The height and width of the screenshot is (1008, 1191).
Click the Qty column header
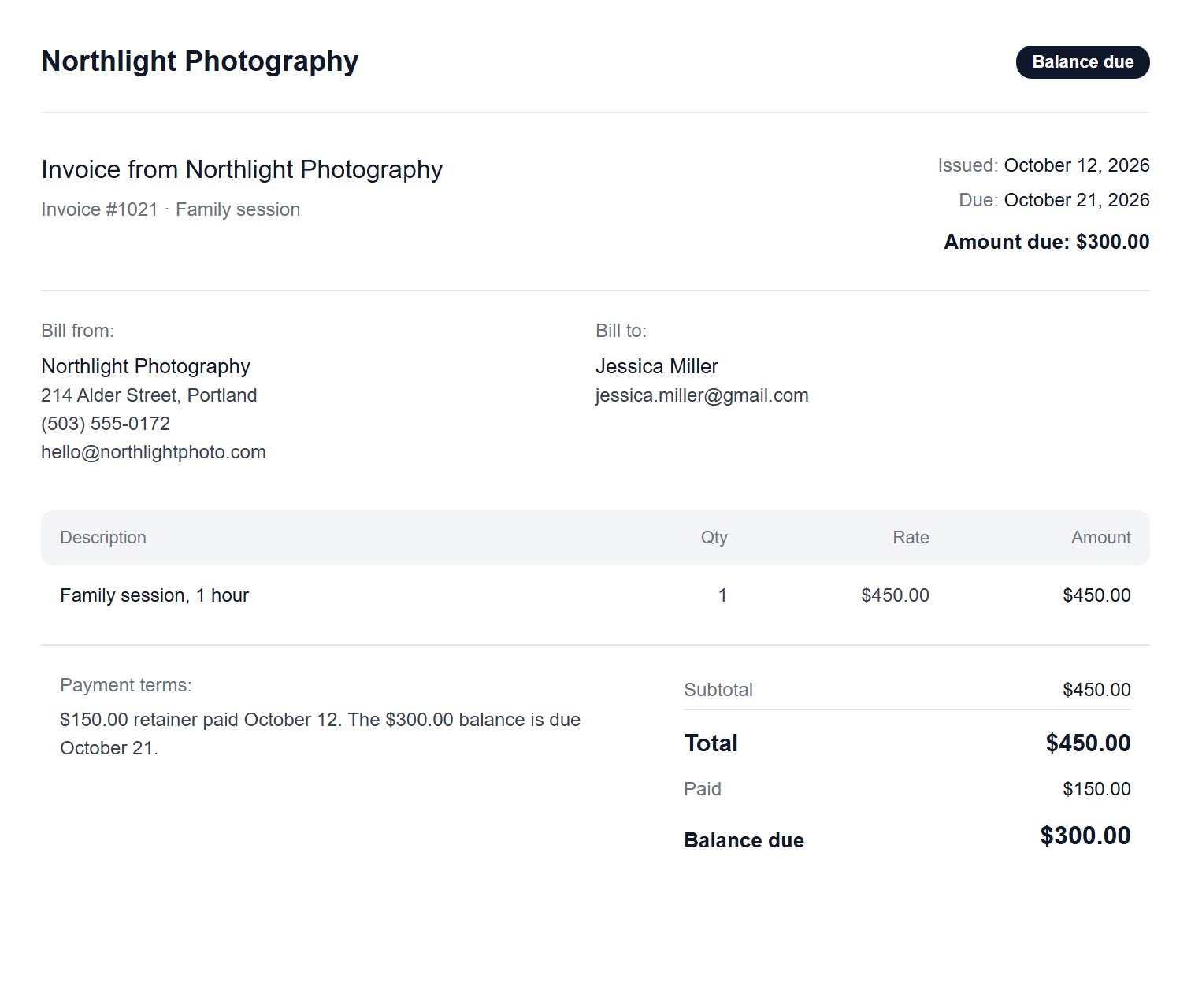(714, 538)
